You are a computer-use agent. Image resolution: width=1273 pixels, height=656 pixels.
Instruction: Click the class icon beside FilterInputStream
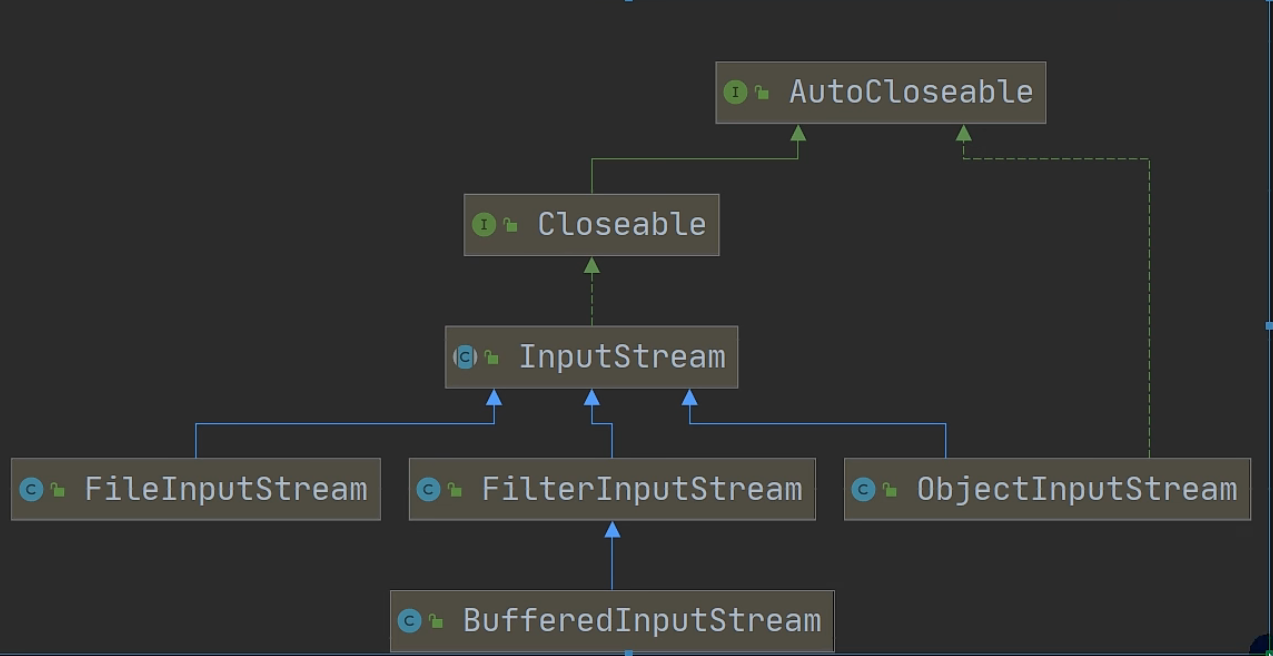(x=428, y=490)
